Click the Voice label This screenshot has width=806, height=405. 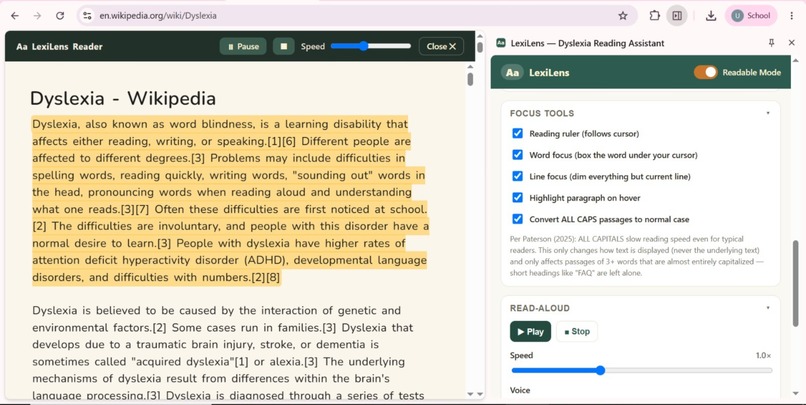point(520,390)
